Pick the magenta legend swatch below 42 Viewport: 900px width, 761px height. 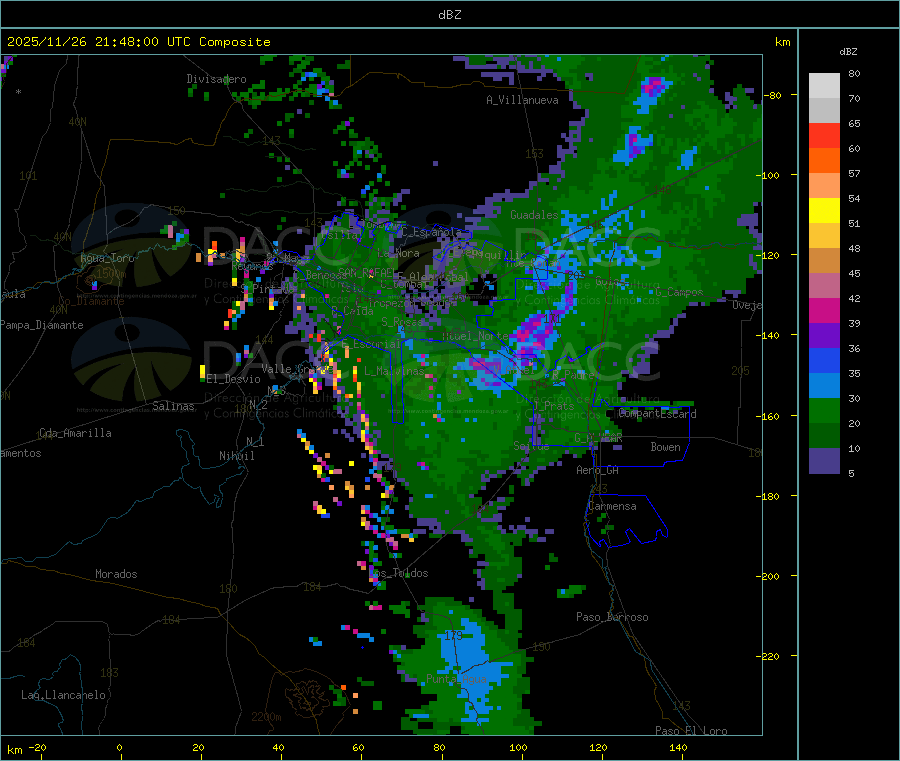(824, 310)
